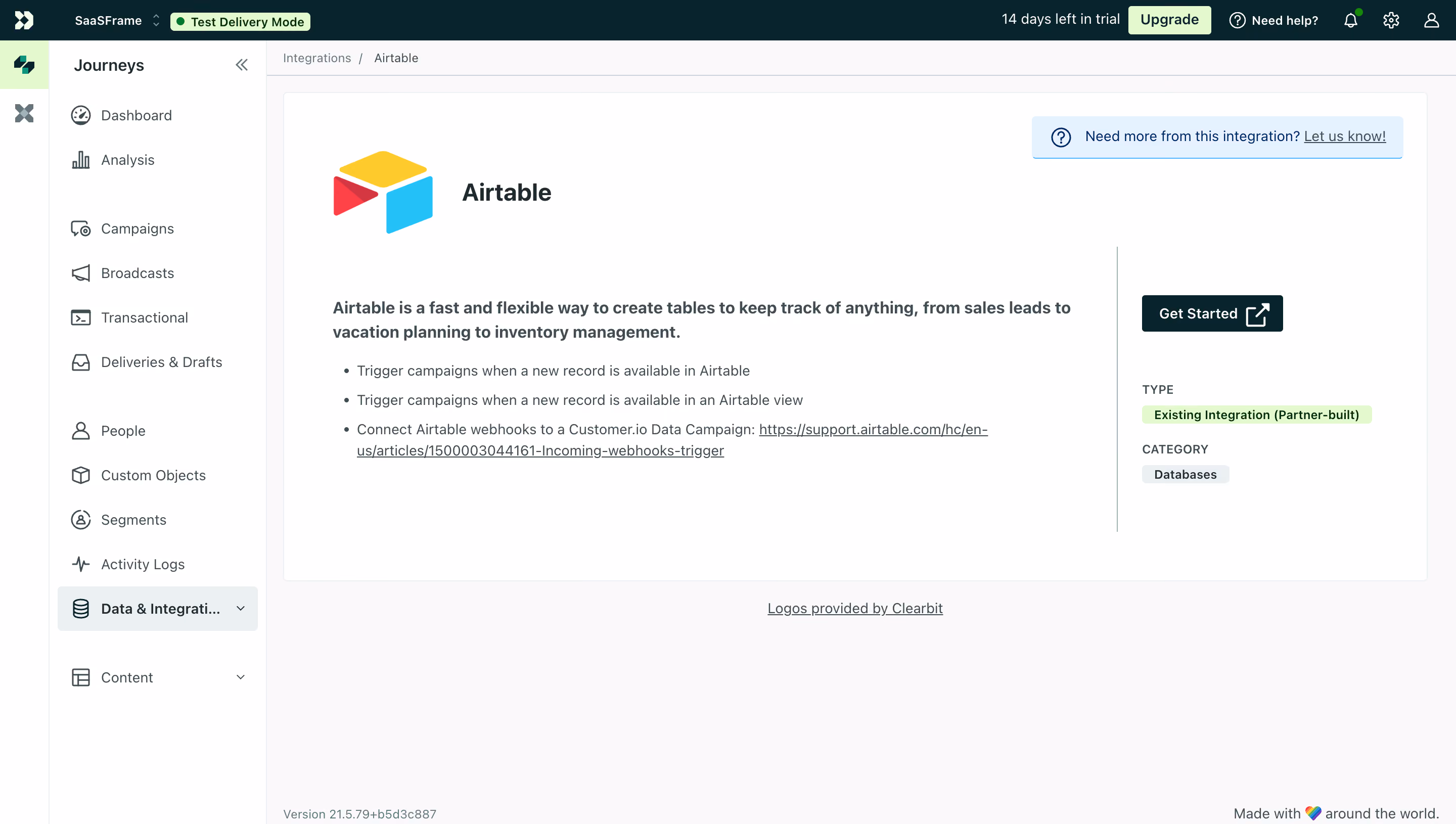Click '14 days left in trial' text
This screenshot has width=1456, height=824.
(x=1061, y=19)
